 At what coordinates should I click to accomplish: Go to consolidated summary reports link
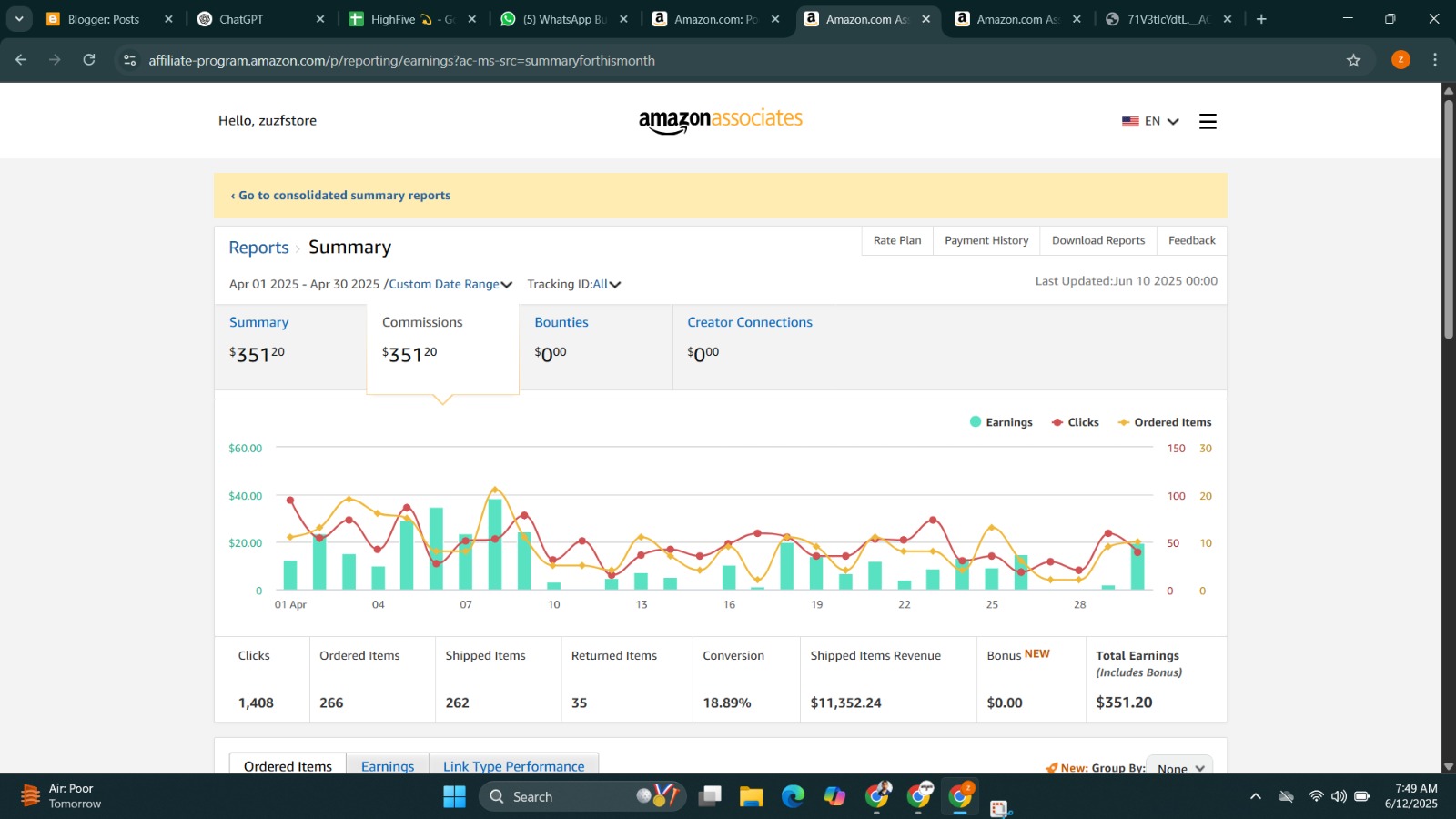point(341,196)
